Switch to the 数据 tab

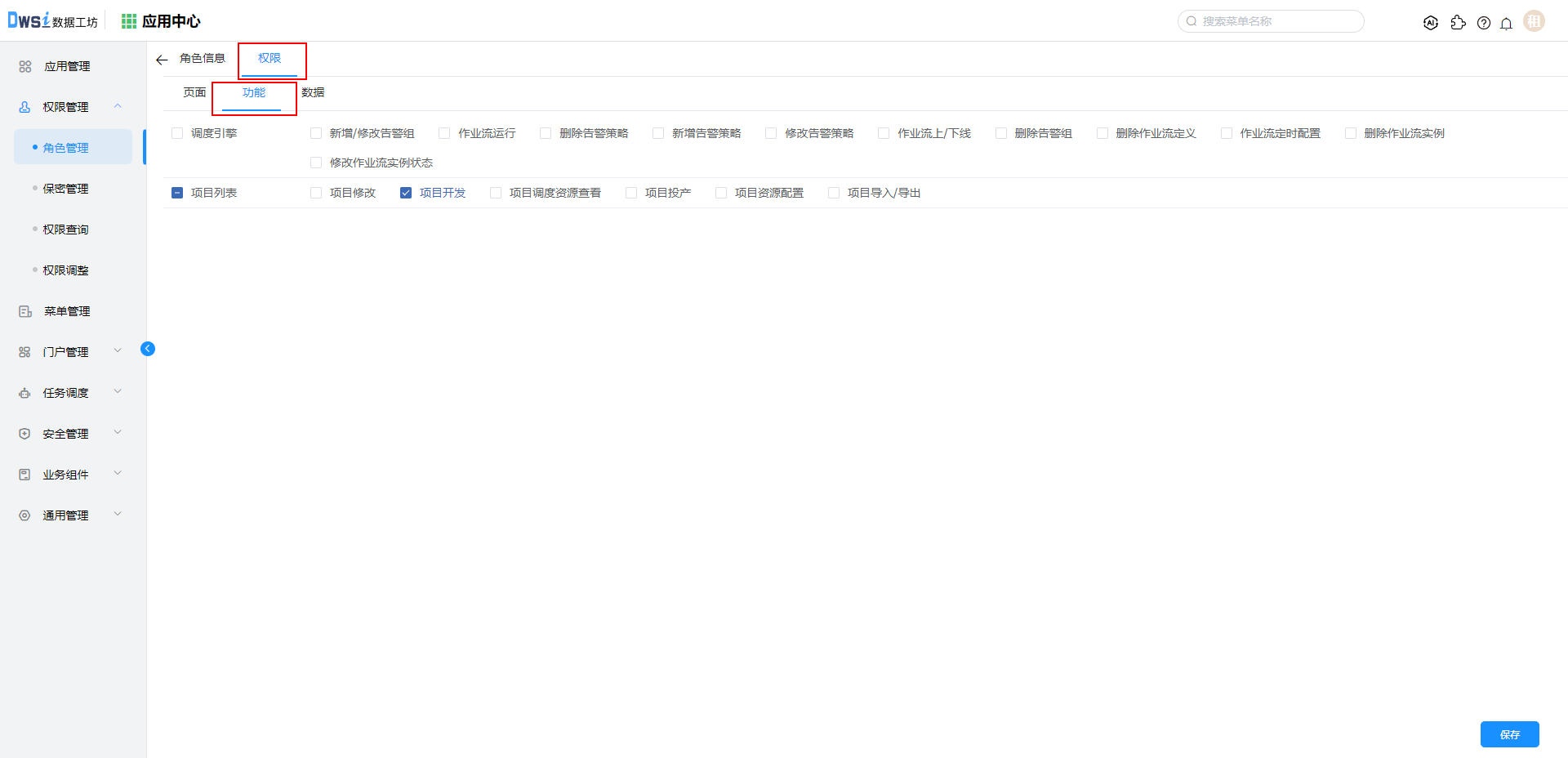point(313,92)
